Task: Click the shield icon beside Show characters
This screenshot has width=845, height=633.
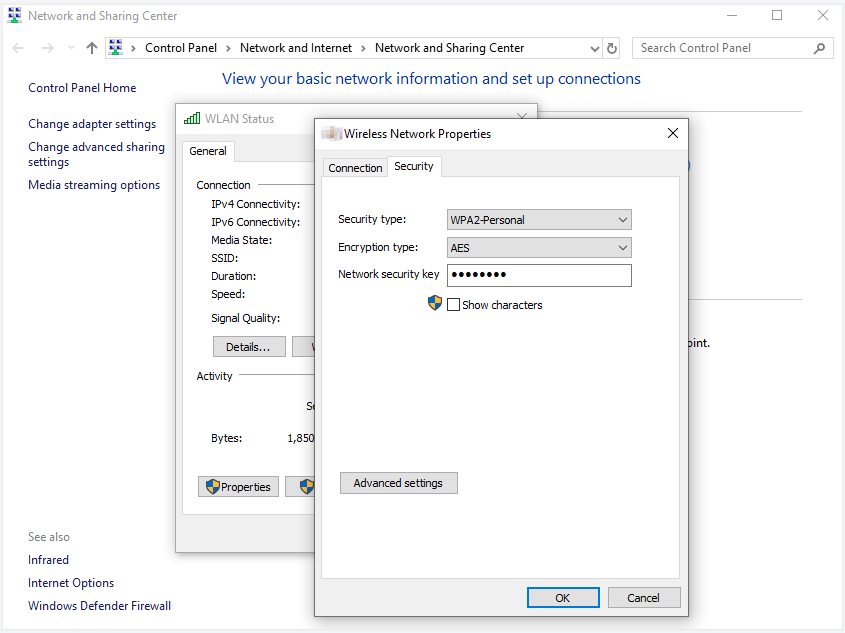Action: [435, 303]
